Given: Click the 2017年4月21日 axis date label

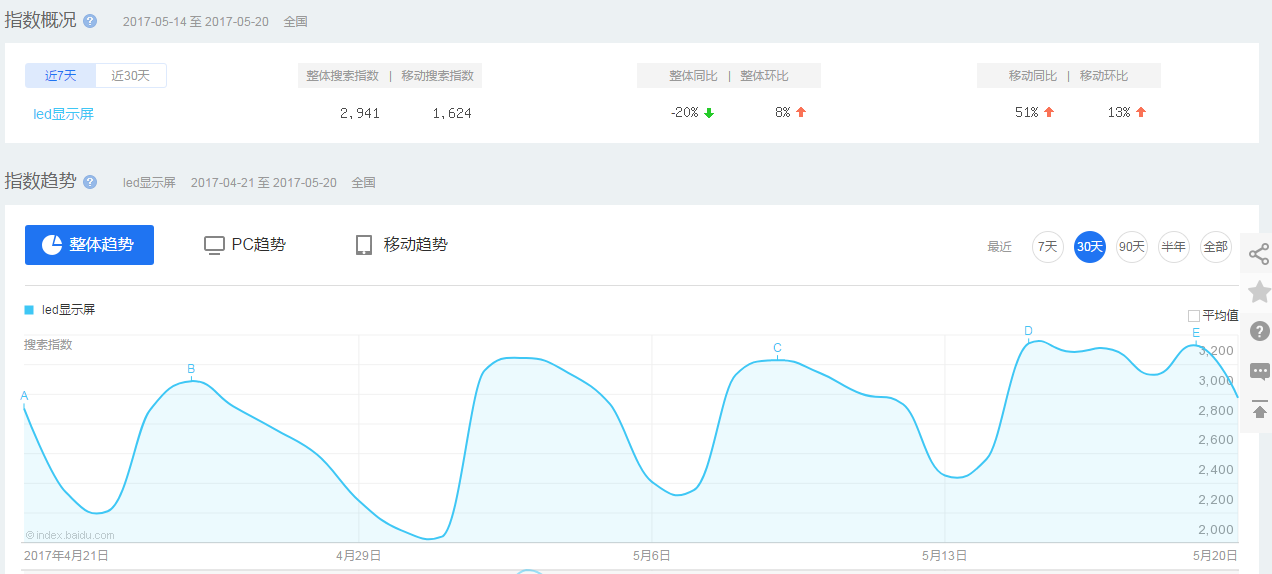Looking at the screenshot, I should [x=66, y=555].
